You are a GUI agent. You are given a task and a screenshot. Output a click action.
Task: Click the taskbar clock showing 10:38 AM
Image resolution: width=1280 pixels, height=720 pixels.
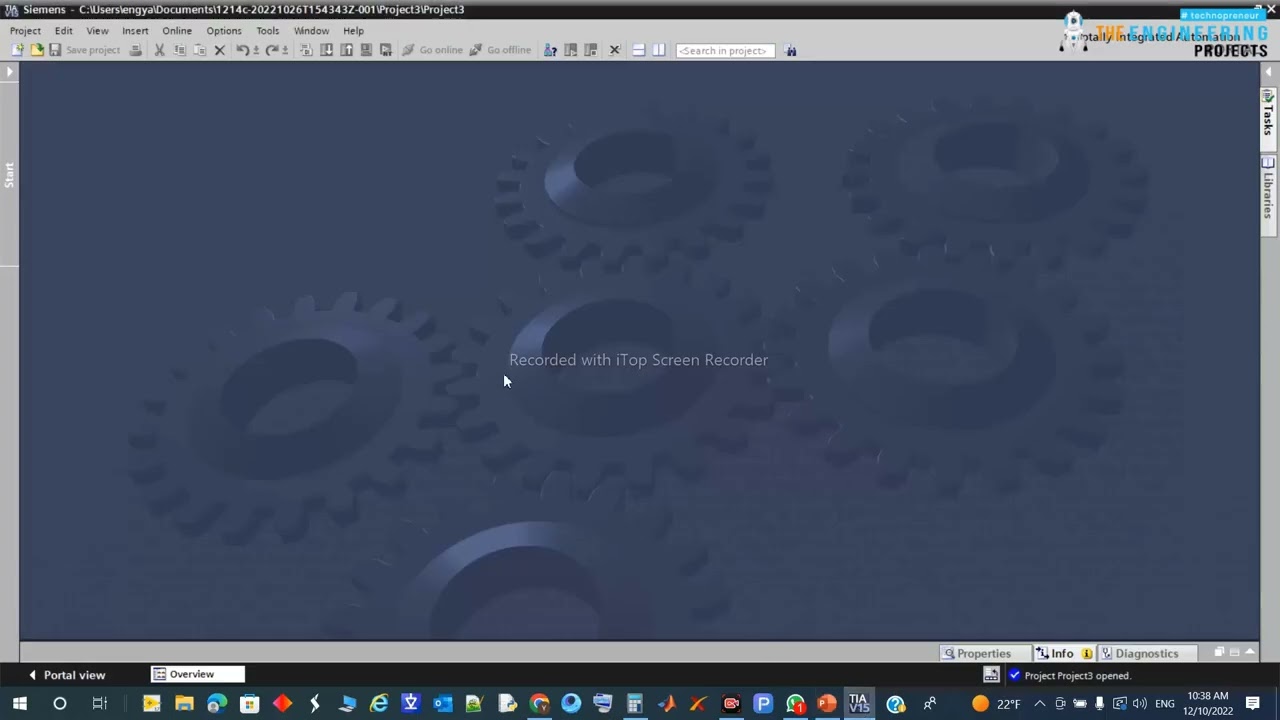[1208, 704]
